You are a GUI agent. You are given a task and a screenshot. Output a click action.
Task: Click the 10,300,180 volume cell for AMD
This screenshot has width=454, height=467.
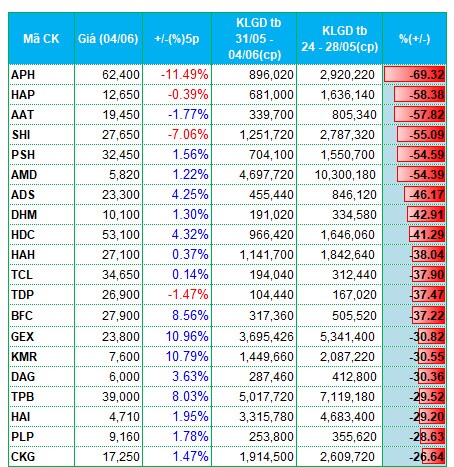tap(345, 175)
